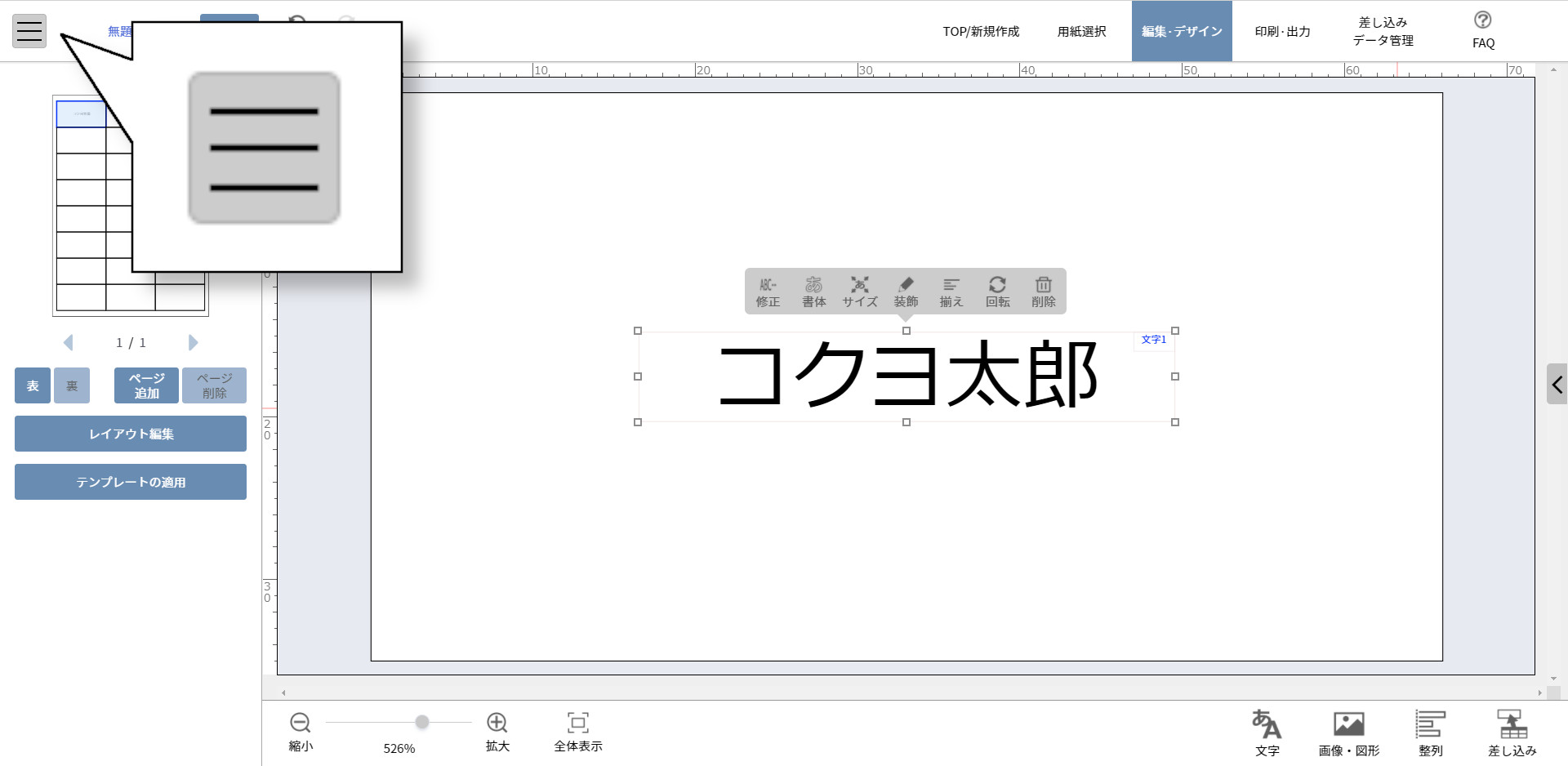Switch to the 印刷・出力 tab
1568x766 pixels.
click(x=1281, y=31)
